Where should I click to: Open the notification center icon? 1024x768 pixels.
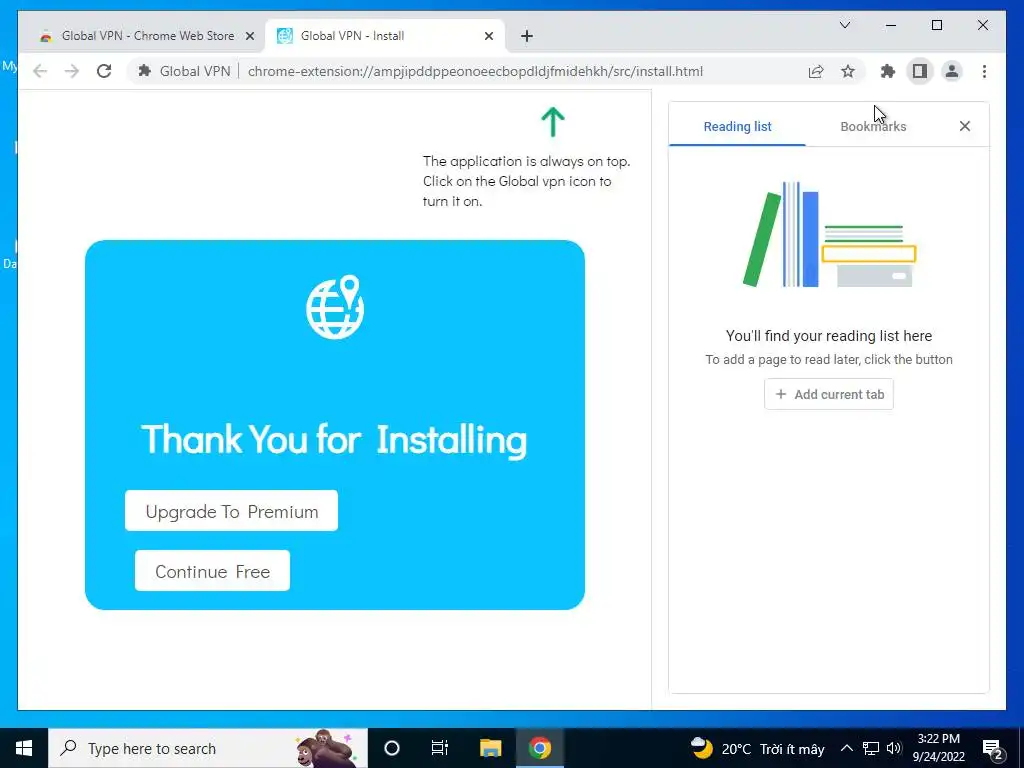point(993,748)
